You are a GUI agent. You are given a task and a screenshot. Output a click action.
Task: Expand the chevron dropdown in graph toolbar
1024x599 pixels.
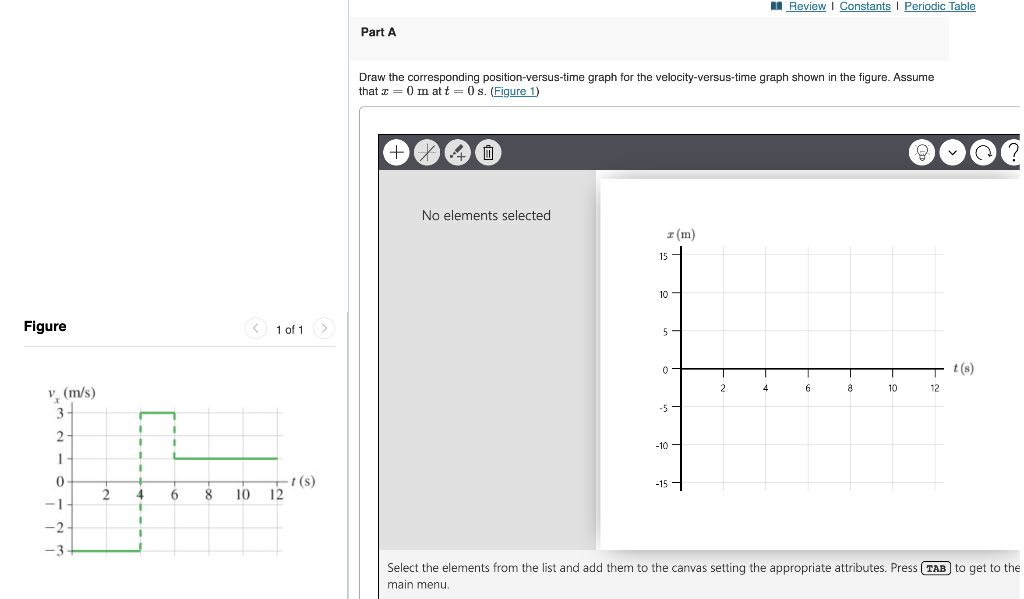953,153
